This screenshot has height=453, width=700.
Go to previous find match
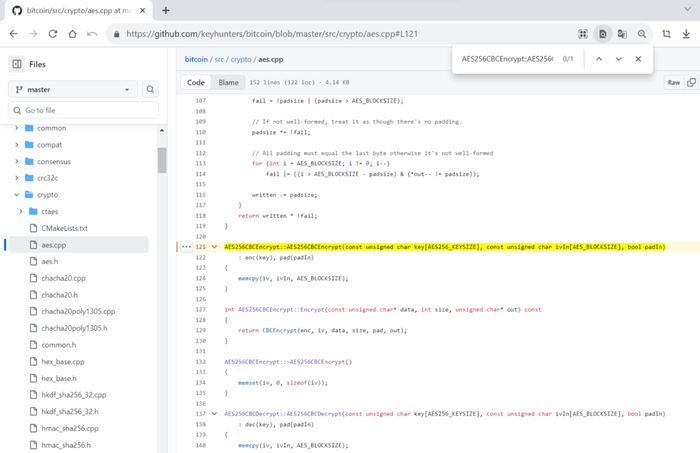point(598,59)
